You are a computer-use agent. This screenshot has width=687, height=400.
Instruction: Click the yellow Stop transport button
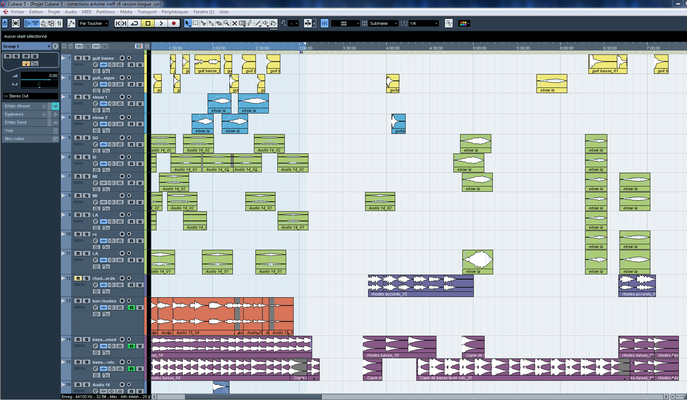click(148, 23)
